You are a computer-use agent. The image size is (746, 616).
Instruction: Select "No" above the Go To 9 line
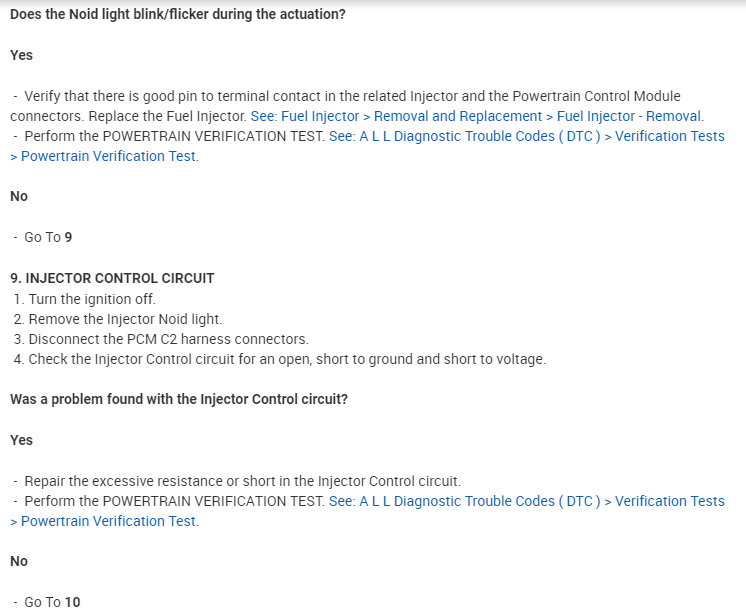[x=19, y=197]
